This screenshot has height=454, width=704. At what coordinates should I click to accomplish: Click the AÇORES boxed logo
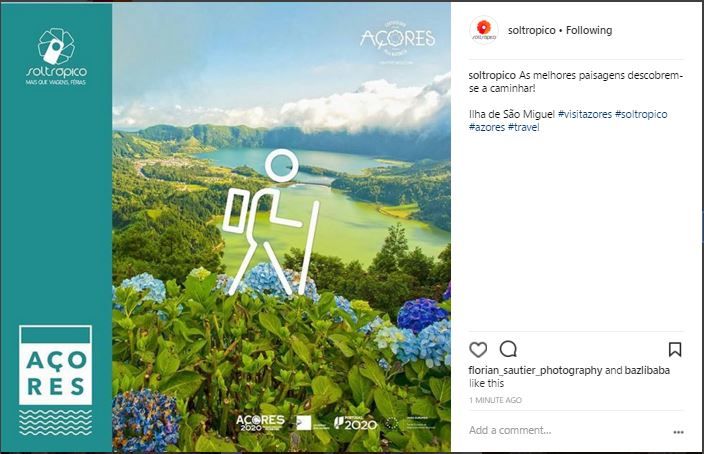point(56,365)
